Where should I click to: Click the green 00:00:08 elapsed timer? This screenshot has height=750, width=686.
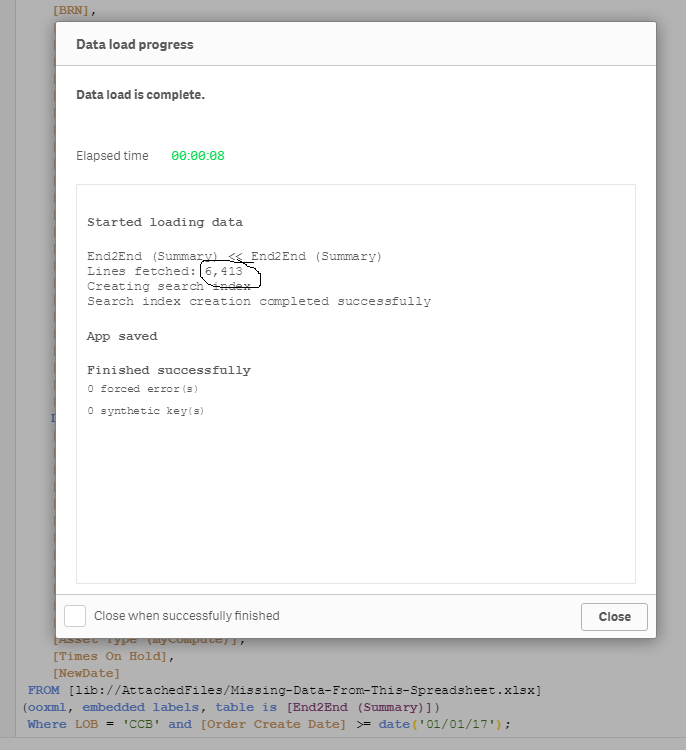point(198,156)
